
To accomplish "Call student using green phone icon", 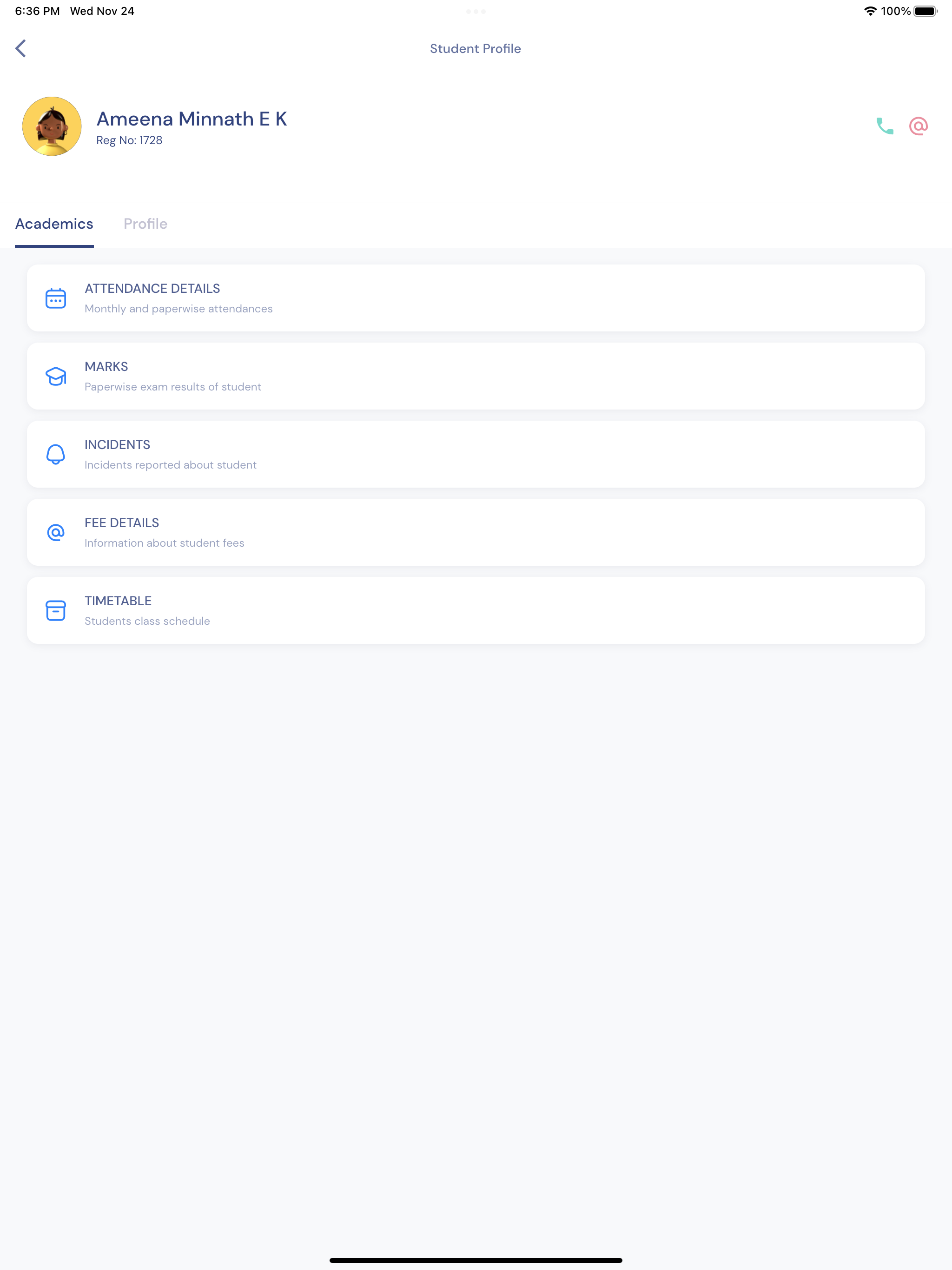I will [884, 126].
